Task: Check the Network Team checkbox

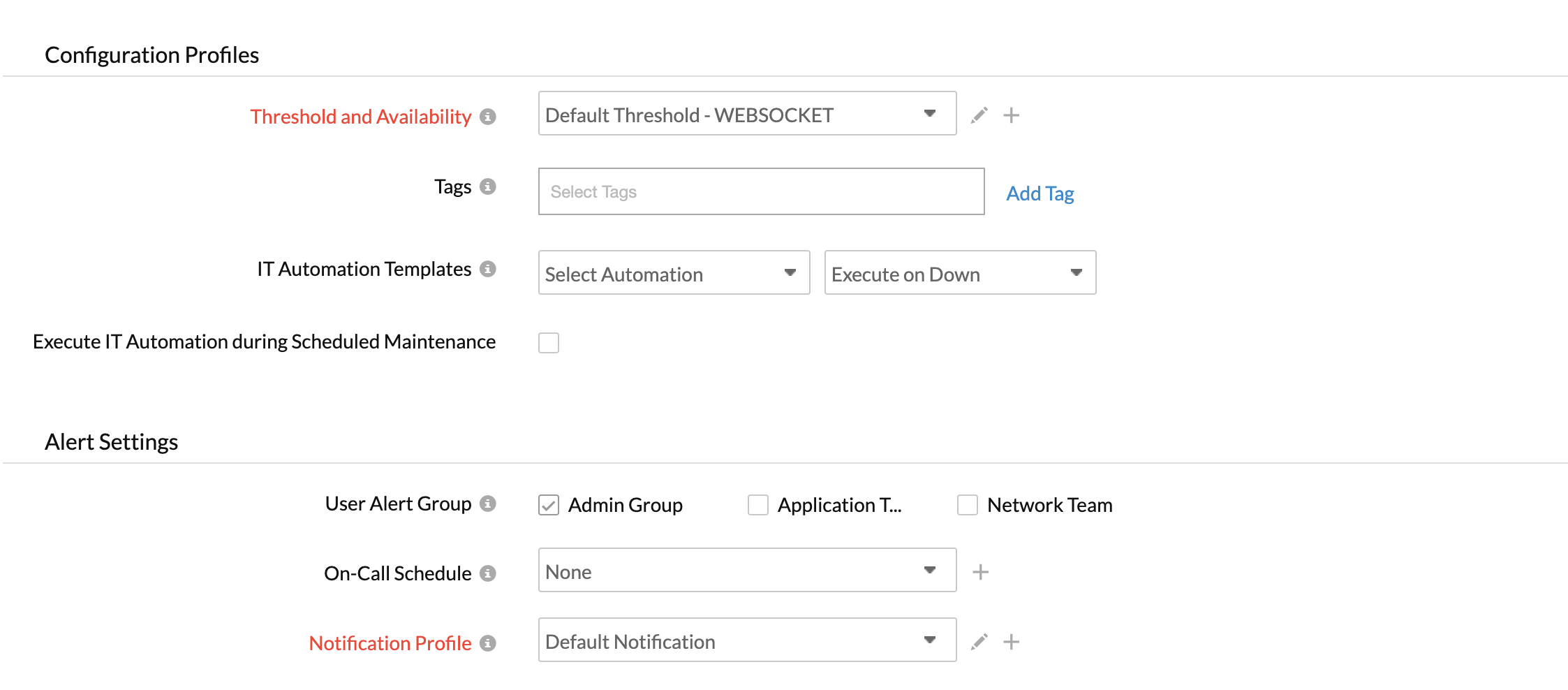Action: 968,505
